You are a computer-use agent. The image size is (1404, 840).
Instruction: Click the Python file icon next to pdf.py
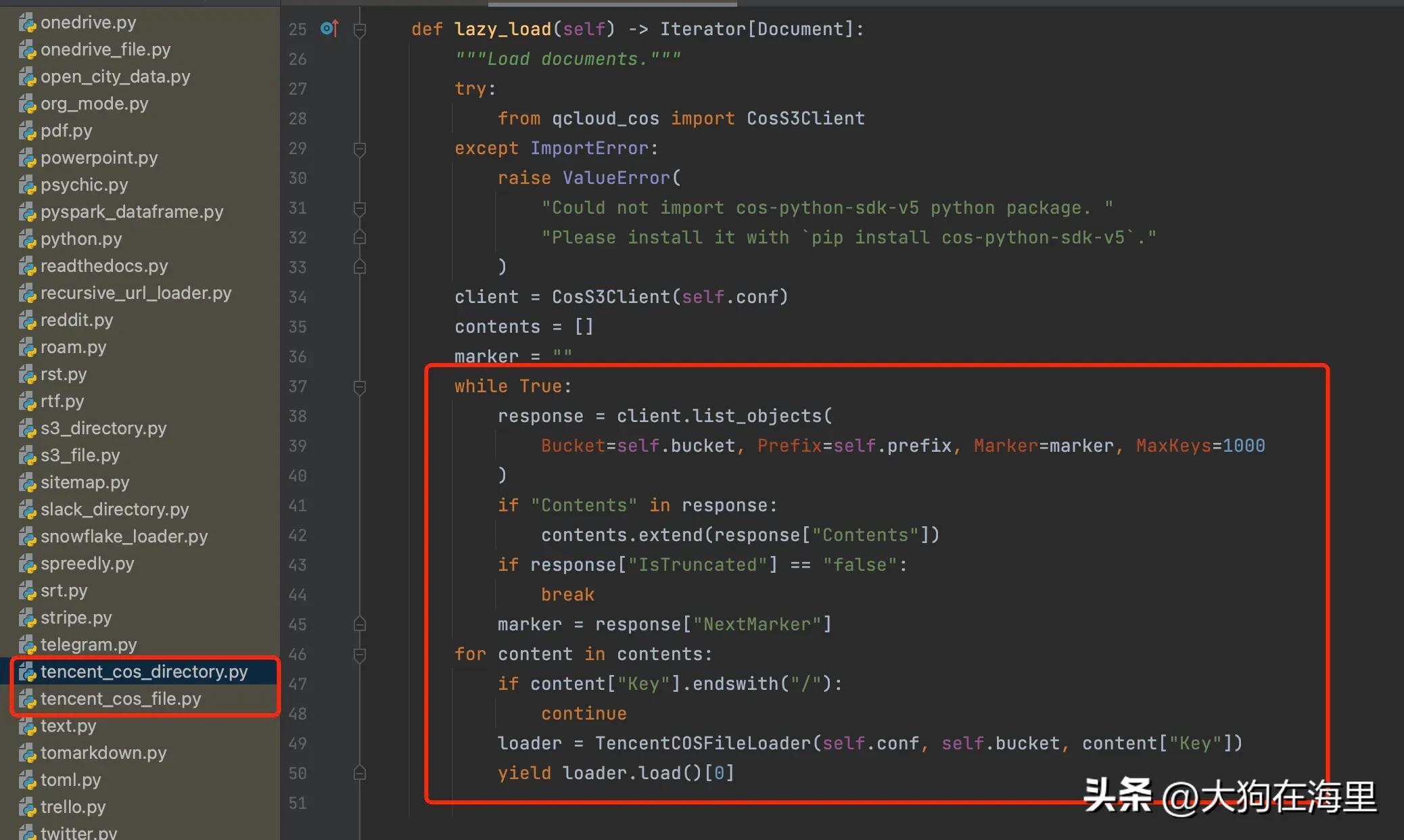tap(27, 131)
